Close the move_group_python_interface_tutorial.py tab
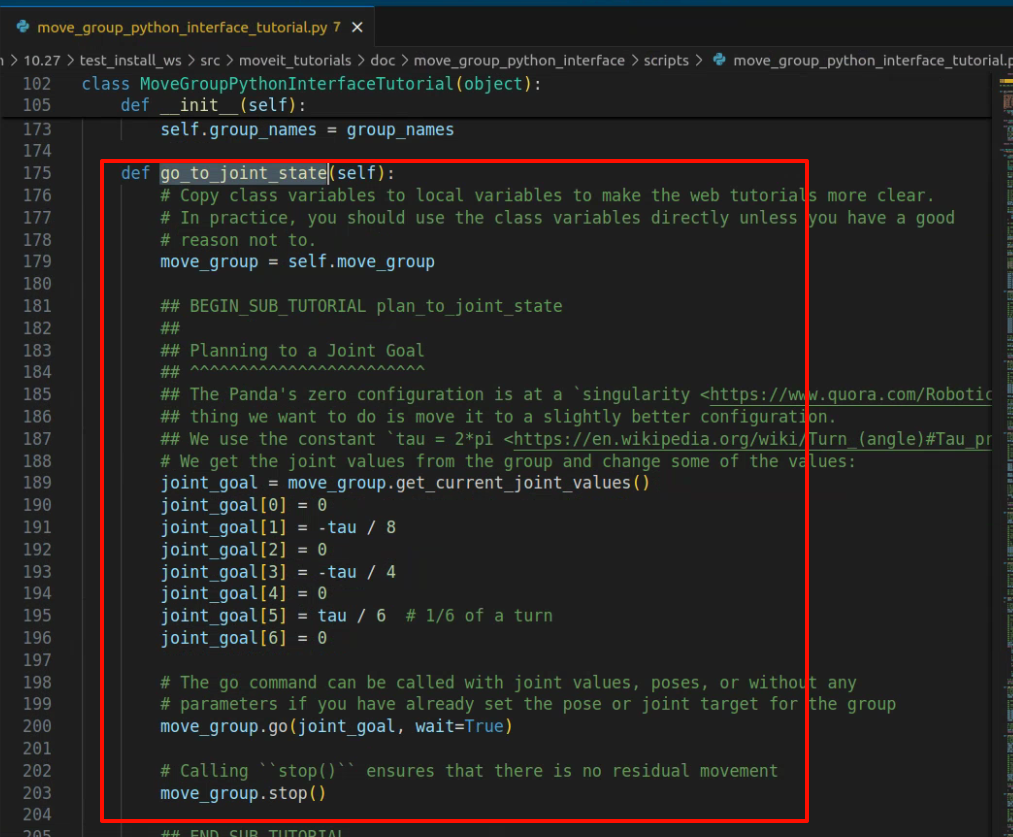This screenshot has height=837, width=1013. pyautogui.click(x=357, y=27)
